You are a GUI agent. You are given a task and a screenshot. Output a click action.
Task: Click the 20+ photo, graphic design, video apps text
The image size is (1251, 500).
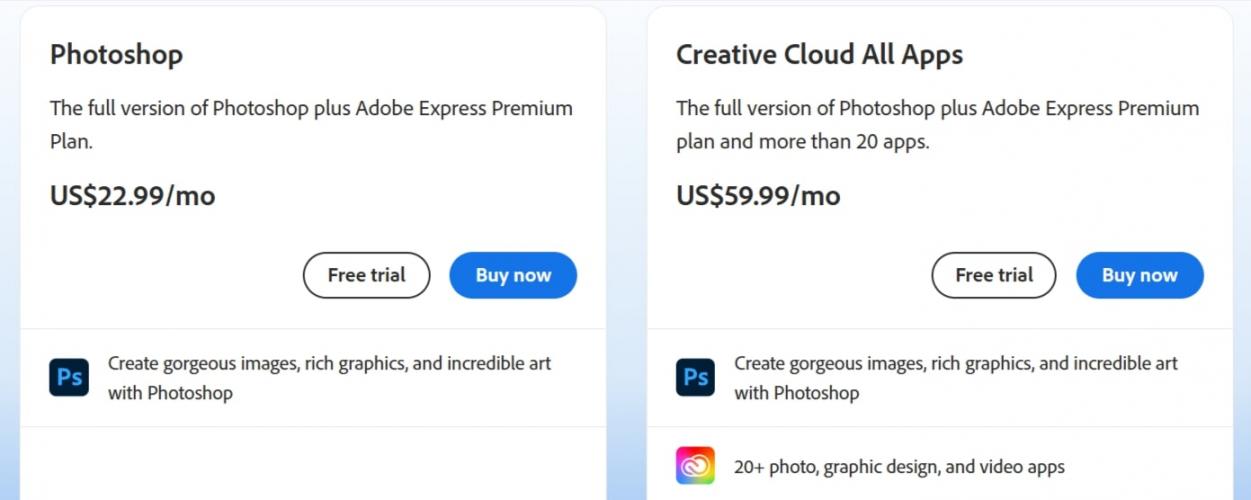[x=899, y=467]
